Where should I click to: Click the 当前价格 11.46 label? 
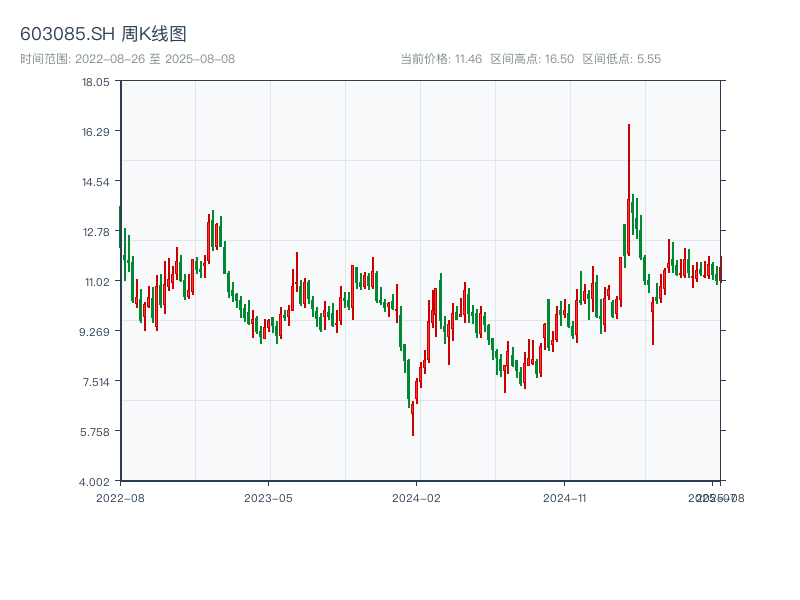tap(441, 59)
